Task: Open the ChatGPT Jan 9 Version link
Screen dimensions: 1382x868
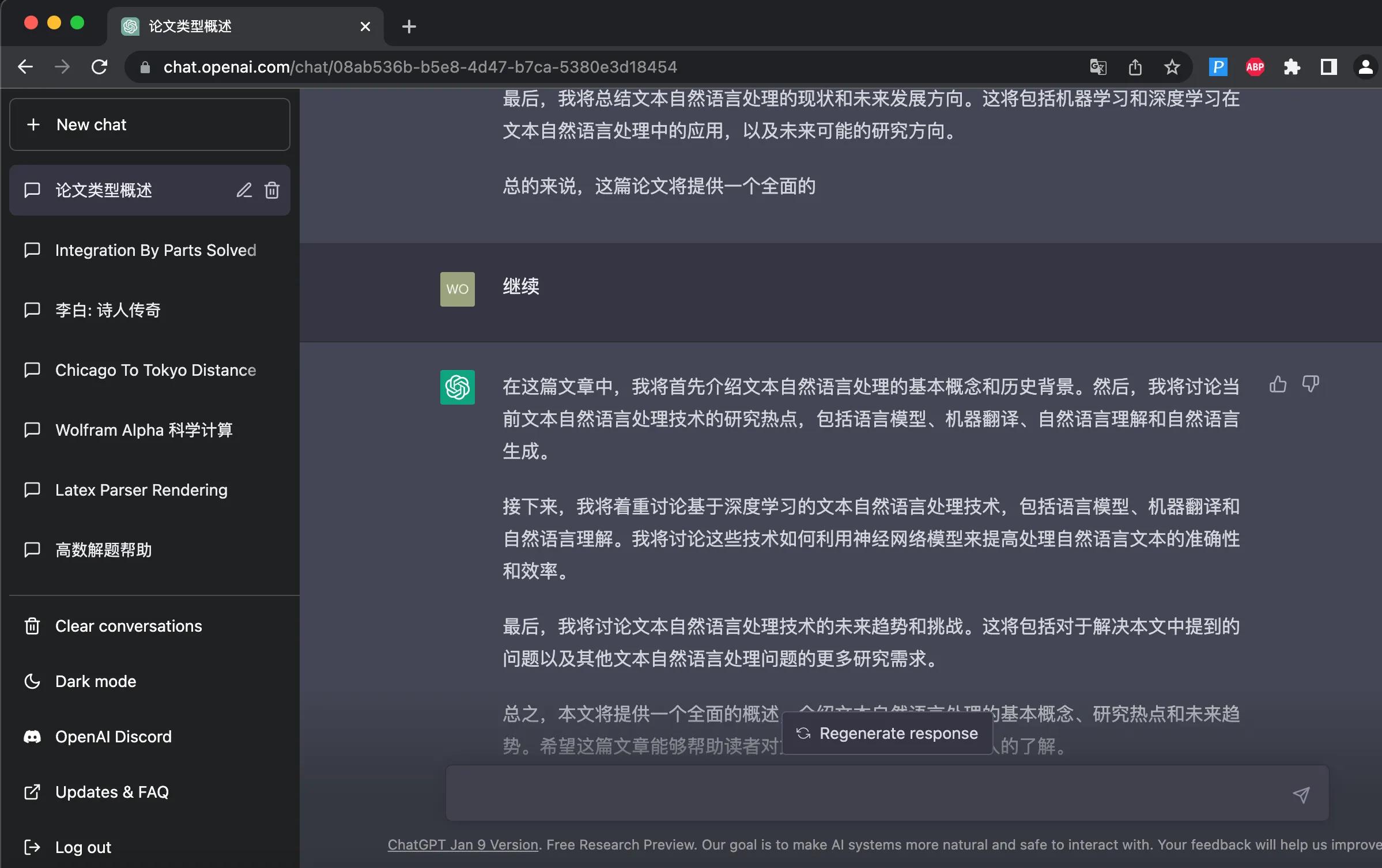Action: tap(462, 844)
